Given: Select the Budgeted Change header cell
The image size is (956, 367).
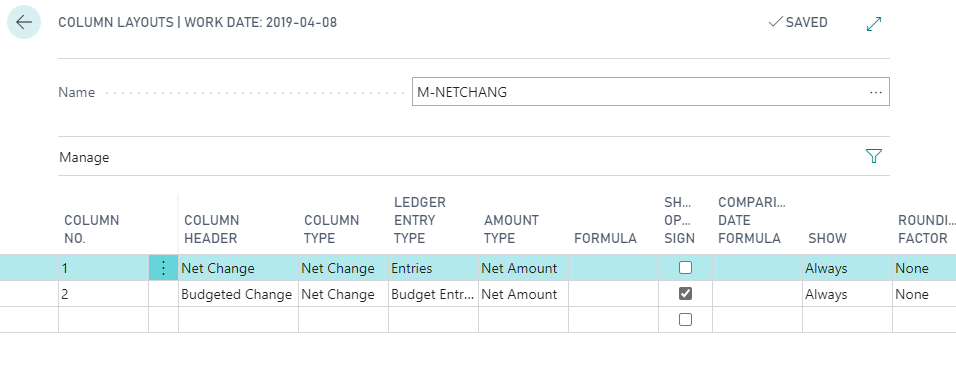Looking at the screenshot, I should point(238,294).
